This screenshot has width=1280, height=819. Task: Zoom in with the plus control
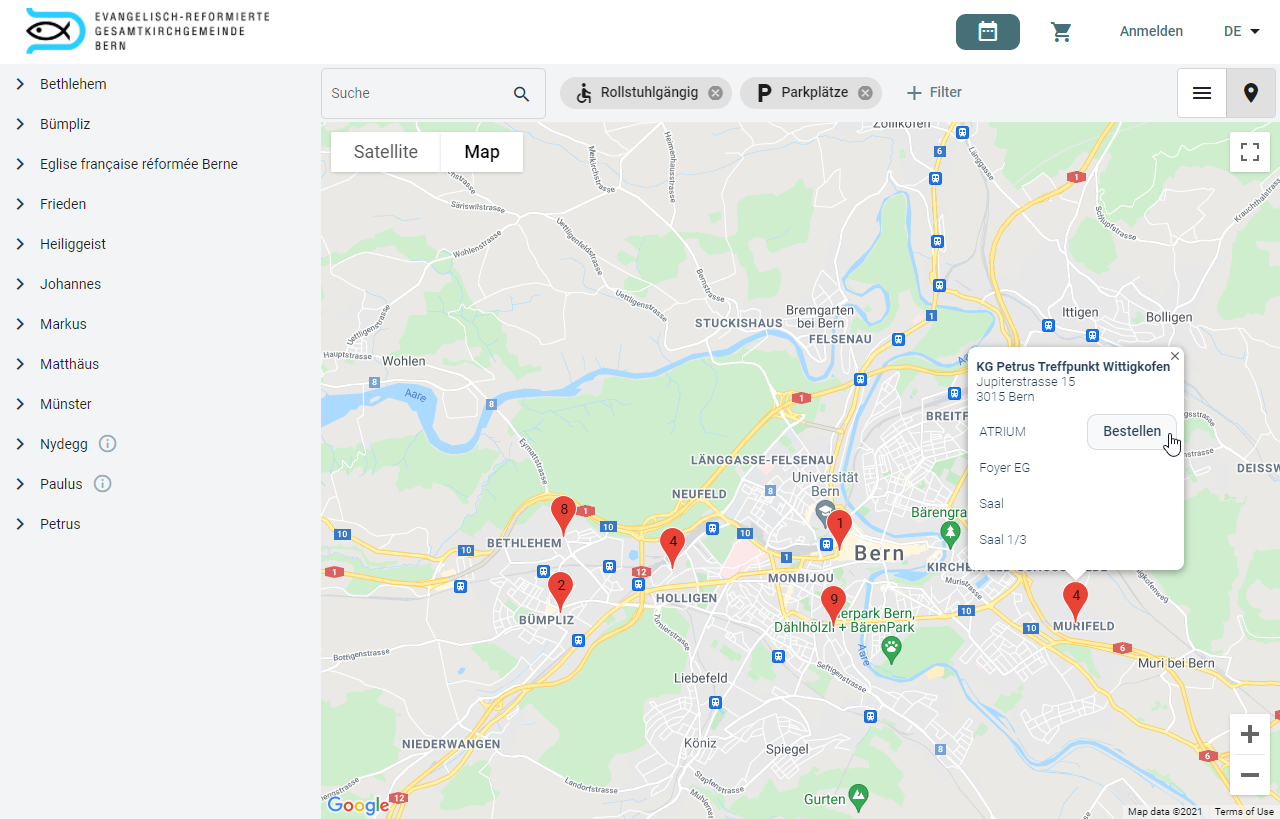pyautogui.click(x=1249, y=733)
